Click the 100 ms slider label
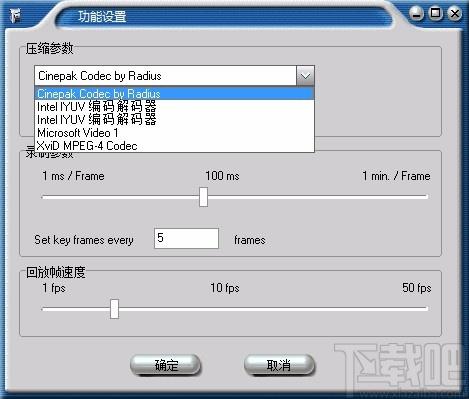The height and width of the screenshot is (399, 469). pos(222,176)
